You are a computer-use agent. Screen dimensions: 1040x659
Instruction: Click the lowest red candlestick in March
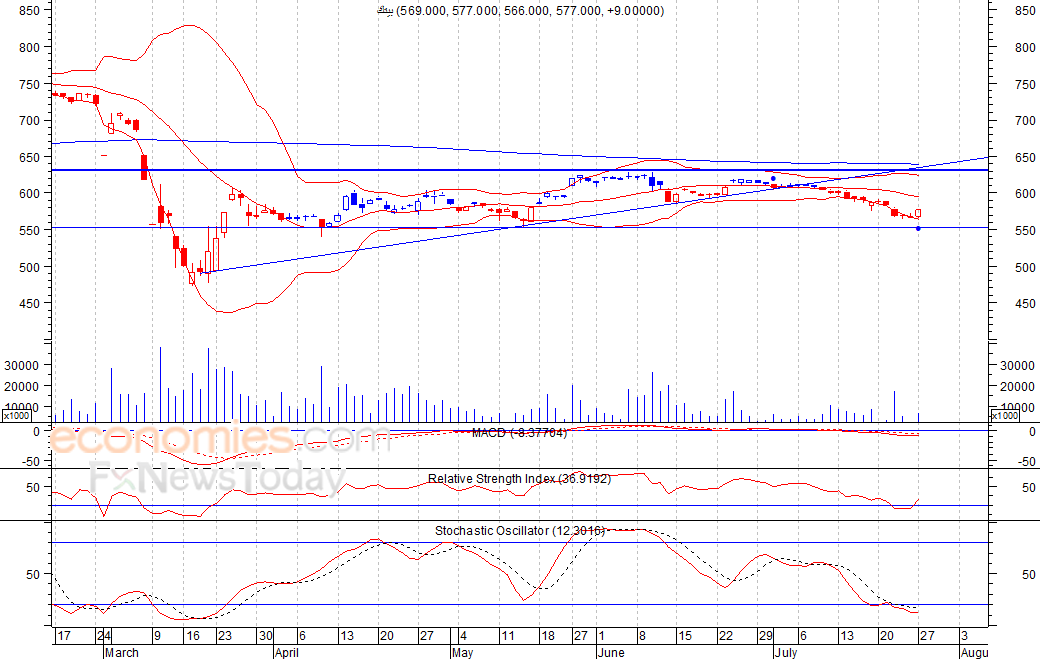[x=192, y=277]
